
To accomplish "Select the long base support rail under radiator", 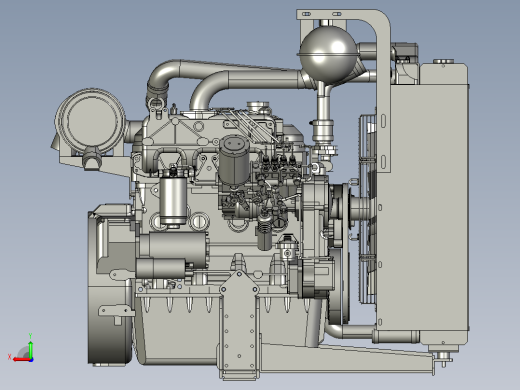I will 347,359.
